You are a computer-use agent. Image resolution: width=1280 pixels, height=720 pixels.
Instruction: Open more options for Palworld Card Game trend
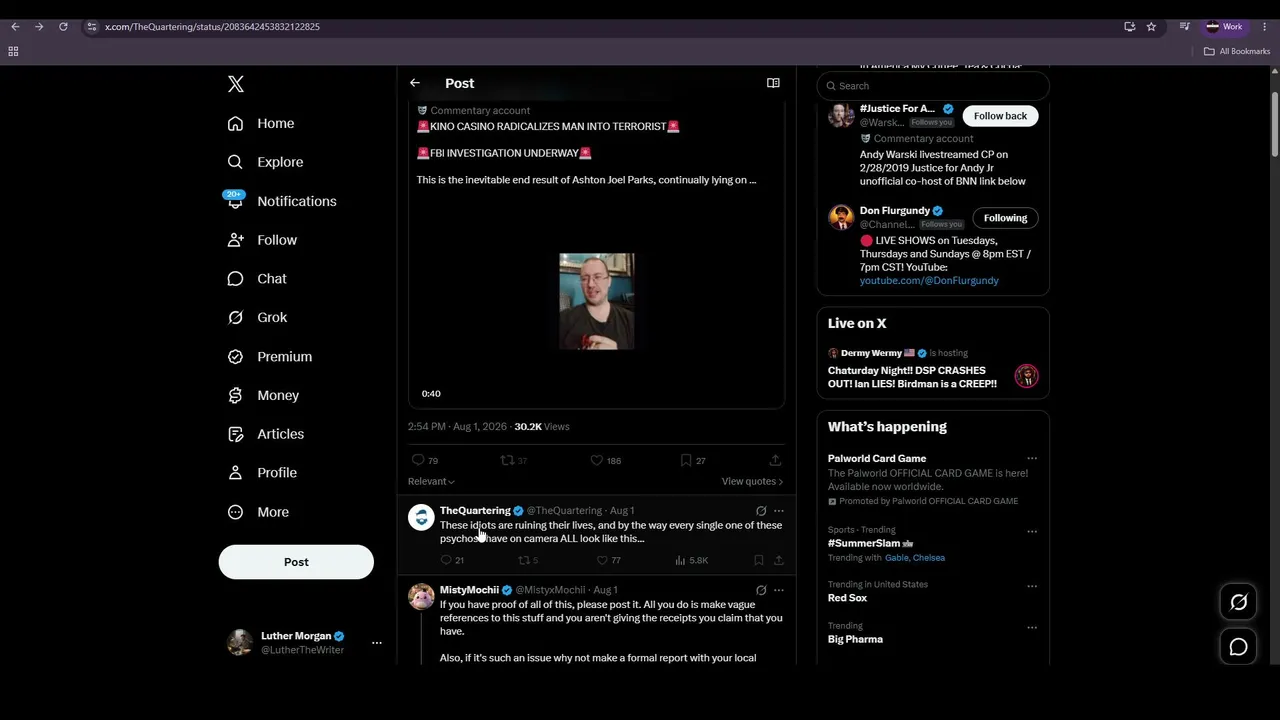pos(1032,459)
